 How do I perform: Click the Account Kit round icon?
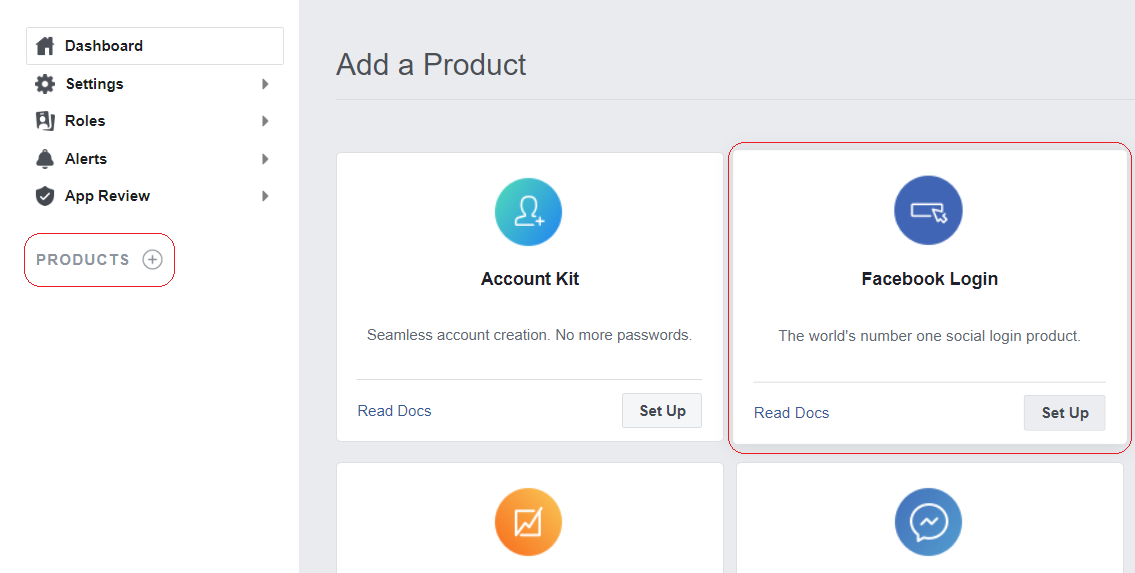tap(528, 212)
